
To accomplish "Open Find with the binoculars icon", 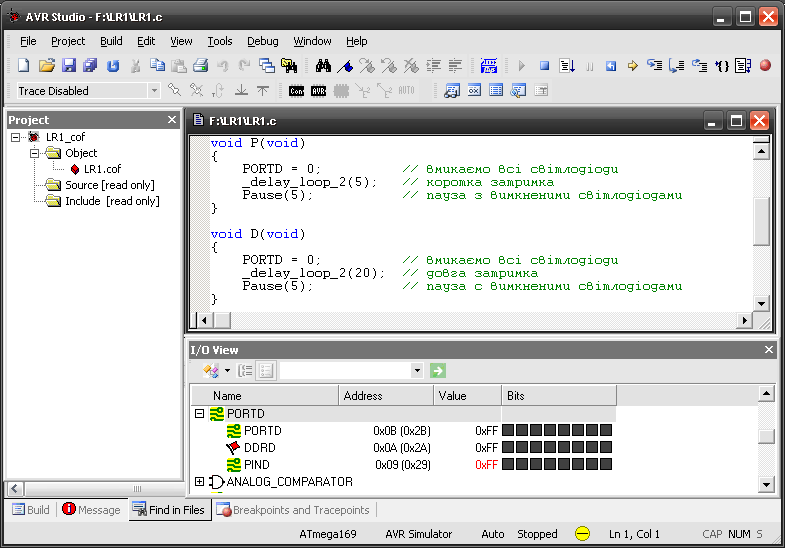I will click(x=323, y=66).
